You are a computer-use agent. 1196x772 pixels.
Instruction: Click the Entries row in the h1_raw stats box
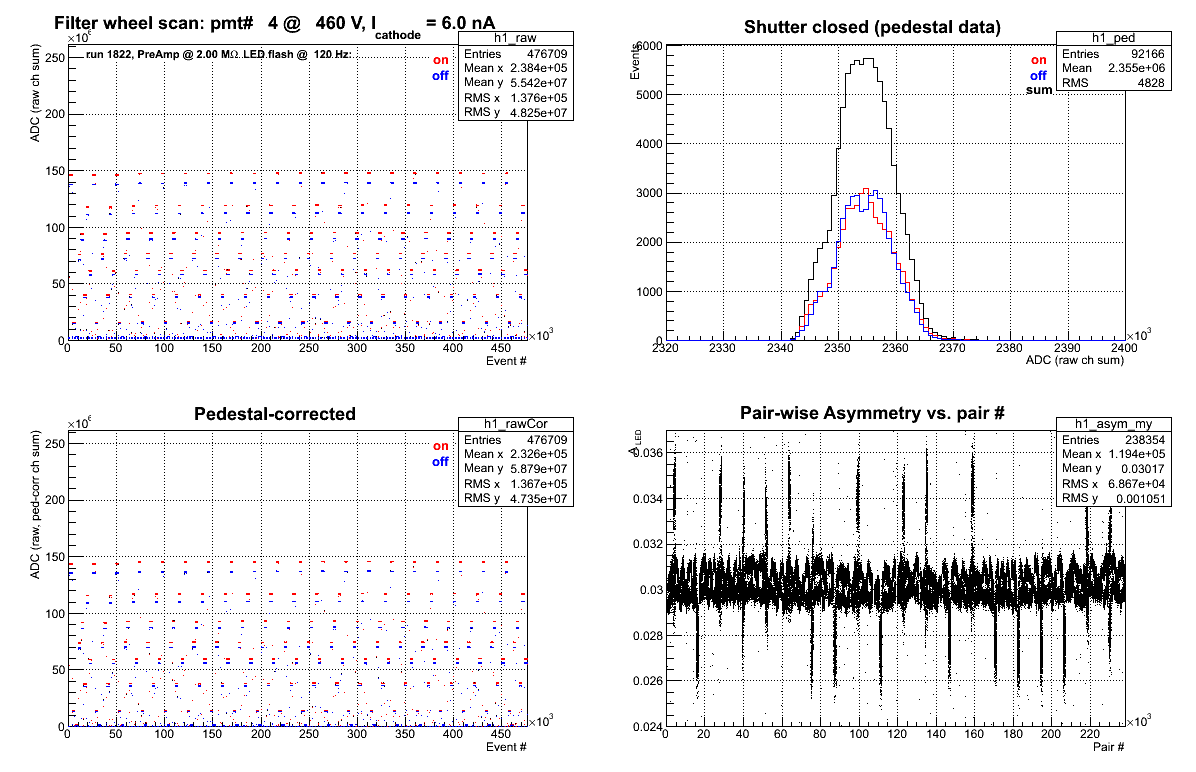(516, 53)
